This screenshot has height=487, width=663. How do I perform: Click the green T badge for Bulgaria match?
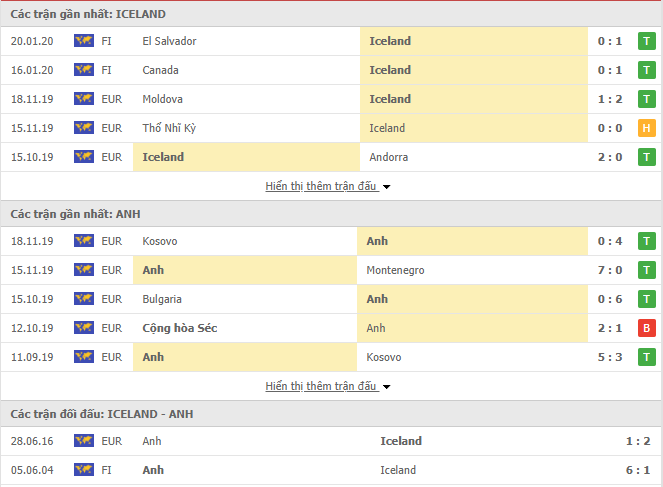[647, 299]
